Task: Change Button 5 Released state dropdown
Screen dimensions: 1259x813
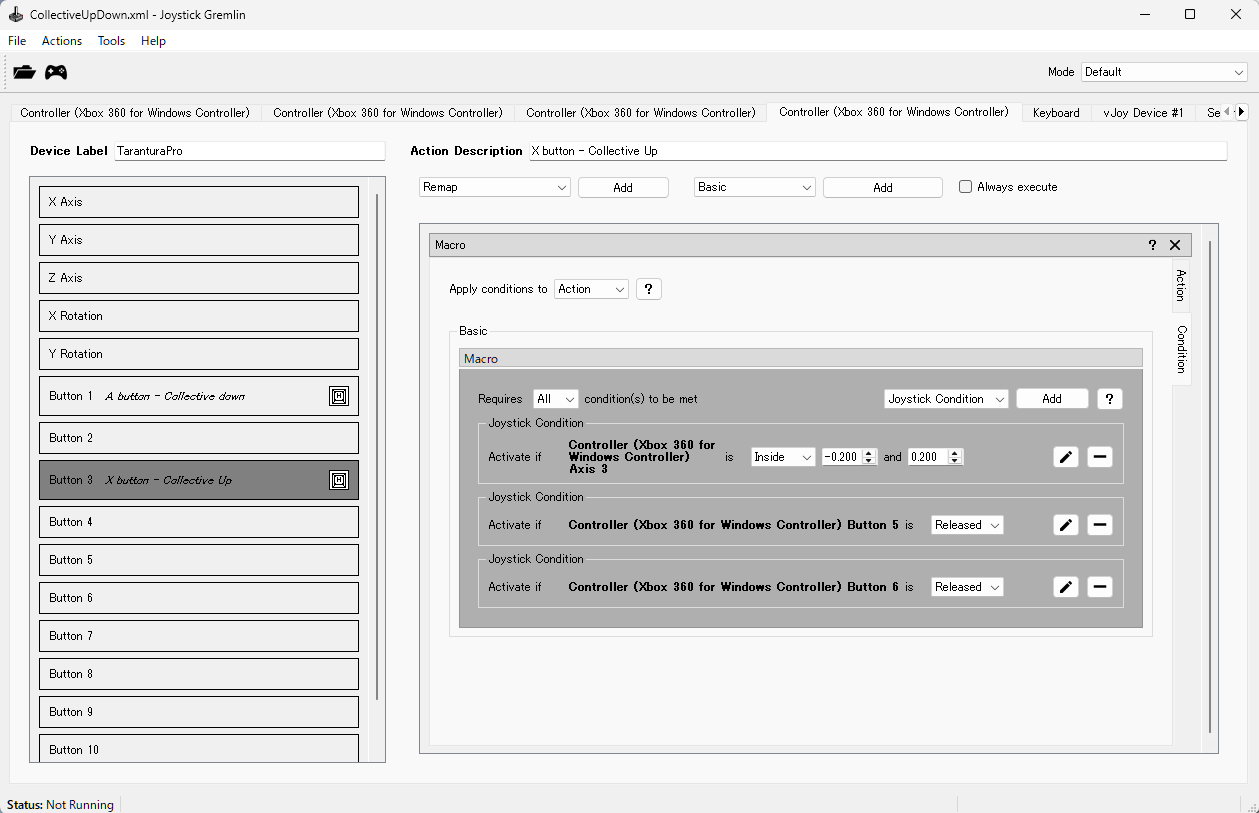Action: [x=966, y=525]
